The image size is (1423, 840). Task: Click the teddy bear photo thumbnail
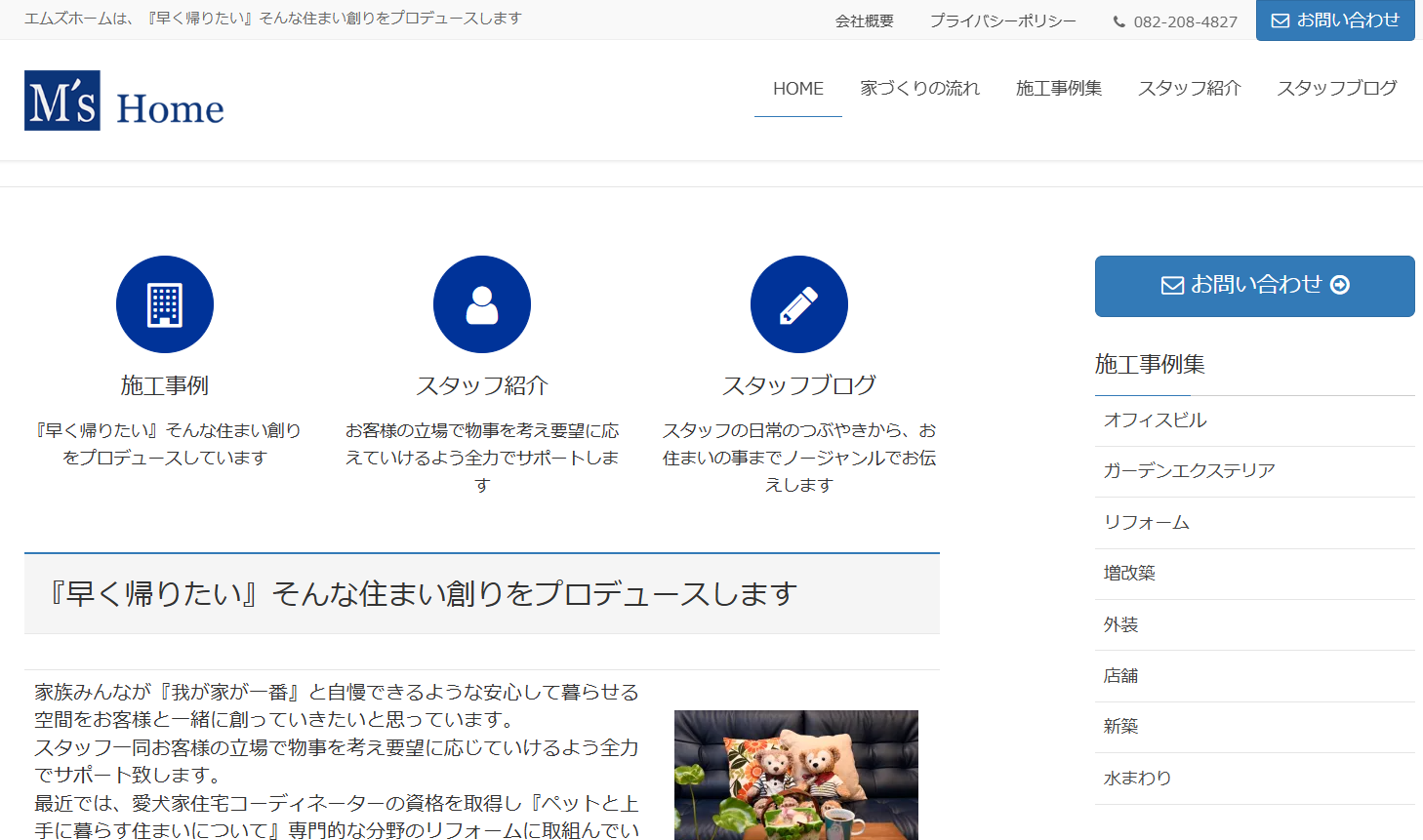[x=795, y=776]
